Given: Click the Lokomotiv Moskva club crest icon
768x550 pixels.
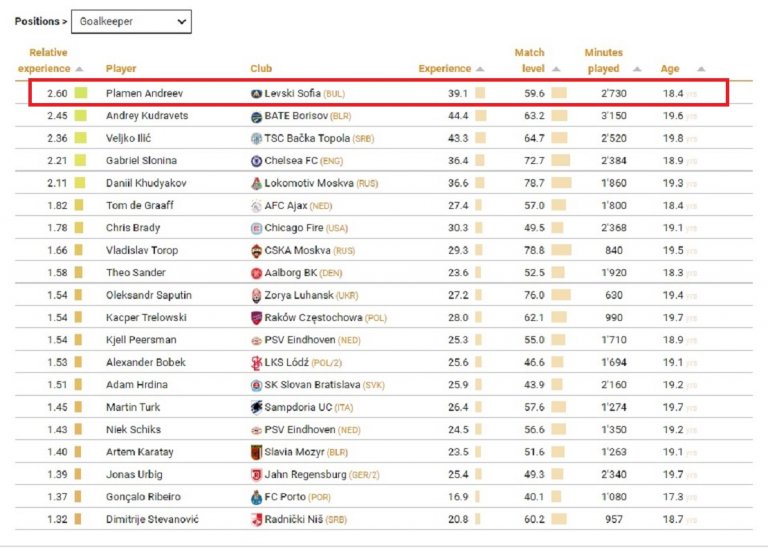Looking at the screenshot, I should (x=256, y=183).
